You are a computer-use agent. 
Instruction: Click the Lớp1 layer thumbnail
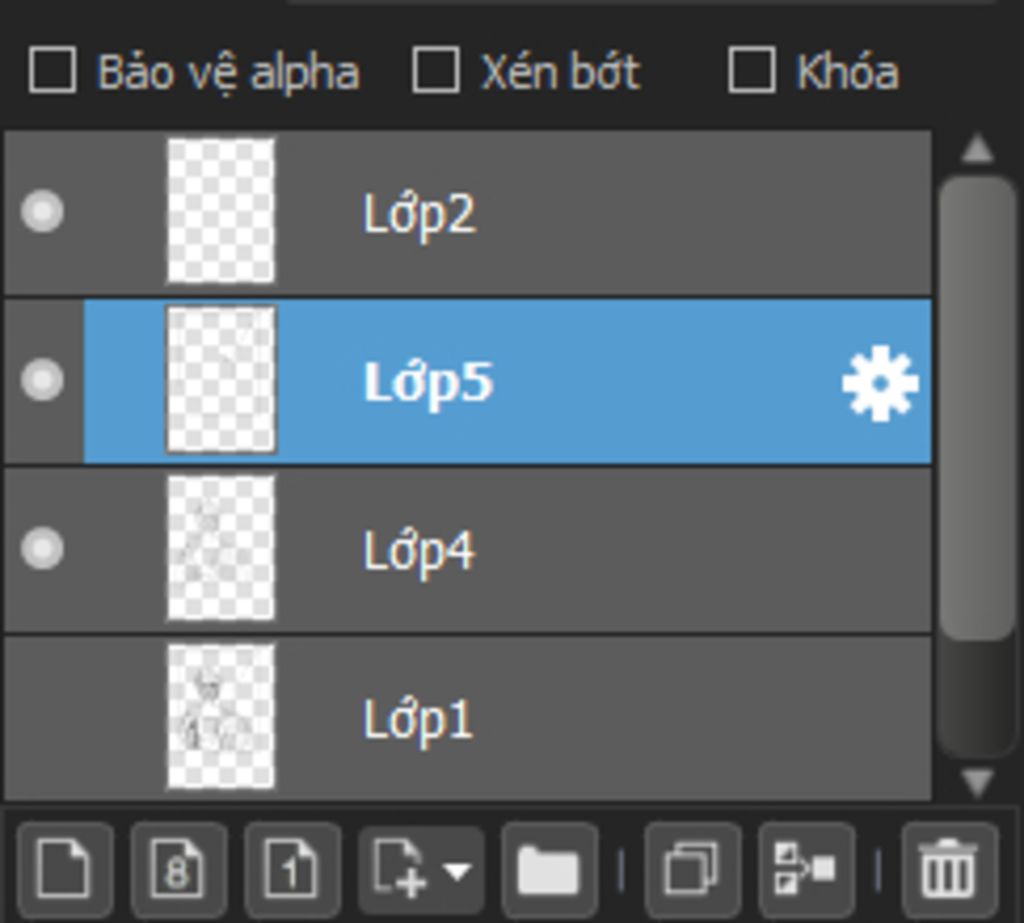(221, 717)
